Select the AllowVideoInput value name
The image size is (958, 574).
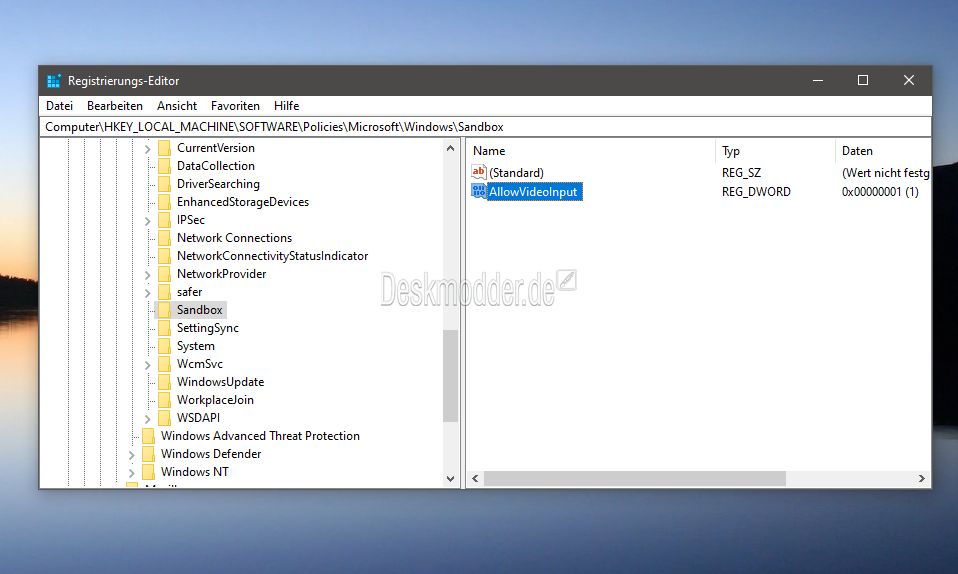click(534, 192)
